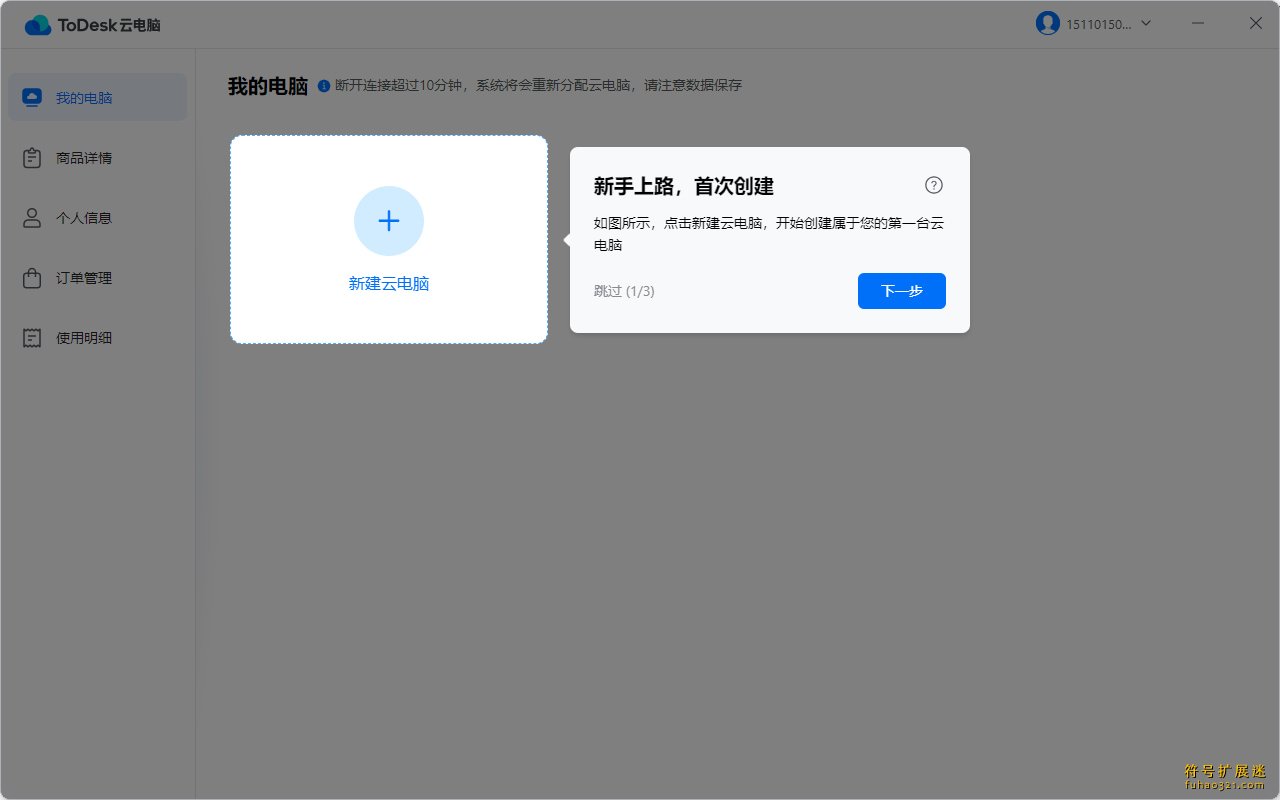Select the 我的电脑 monitor icon in sidebar
Image resolution: width=1280 pixels, height=800 pixels.
32,98
